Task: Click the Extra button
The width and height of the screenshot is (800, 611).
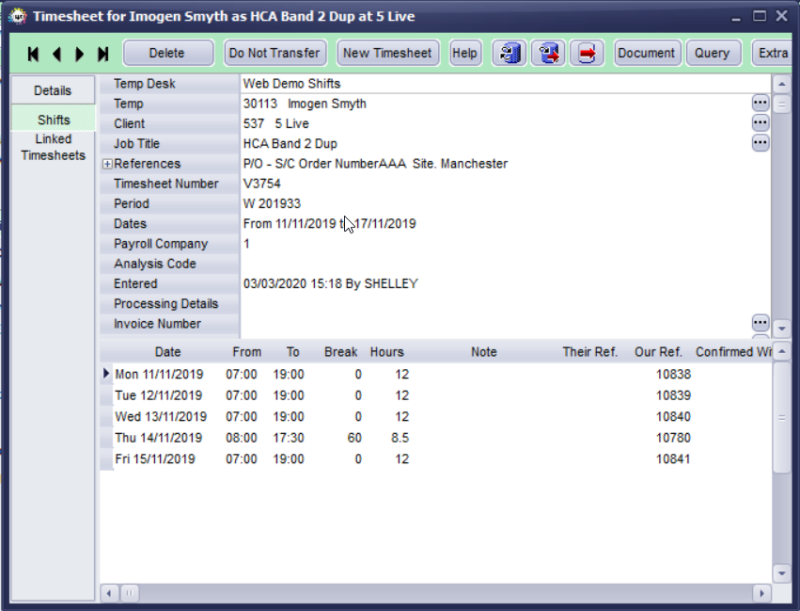Action: point(772,53)
